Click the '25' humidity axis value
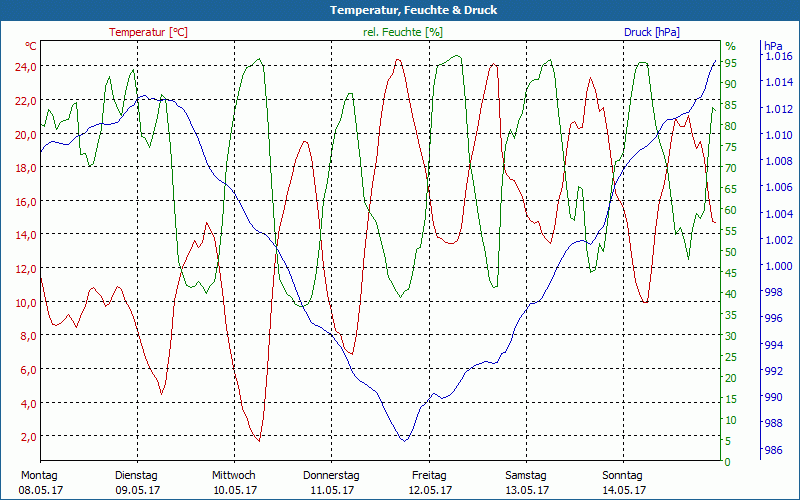 [731, 357]
